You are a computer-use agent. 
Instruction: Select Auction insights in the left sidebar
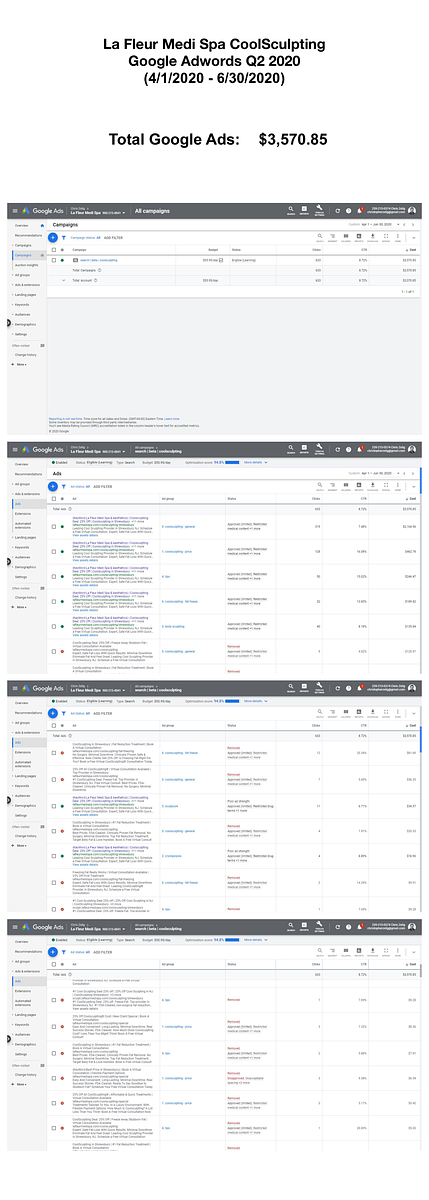[x=27, y=265]
